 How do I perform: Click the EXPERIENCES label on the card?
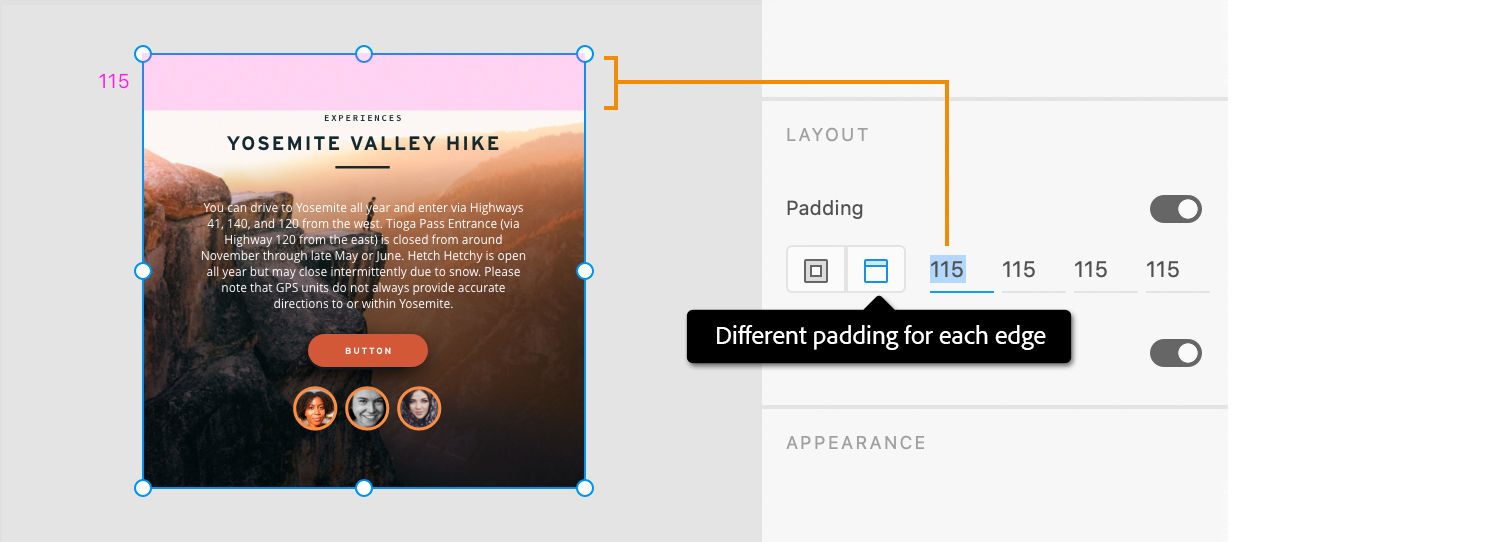point(363,118)
